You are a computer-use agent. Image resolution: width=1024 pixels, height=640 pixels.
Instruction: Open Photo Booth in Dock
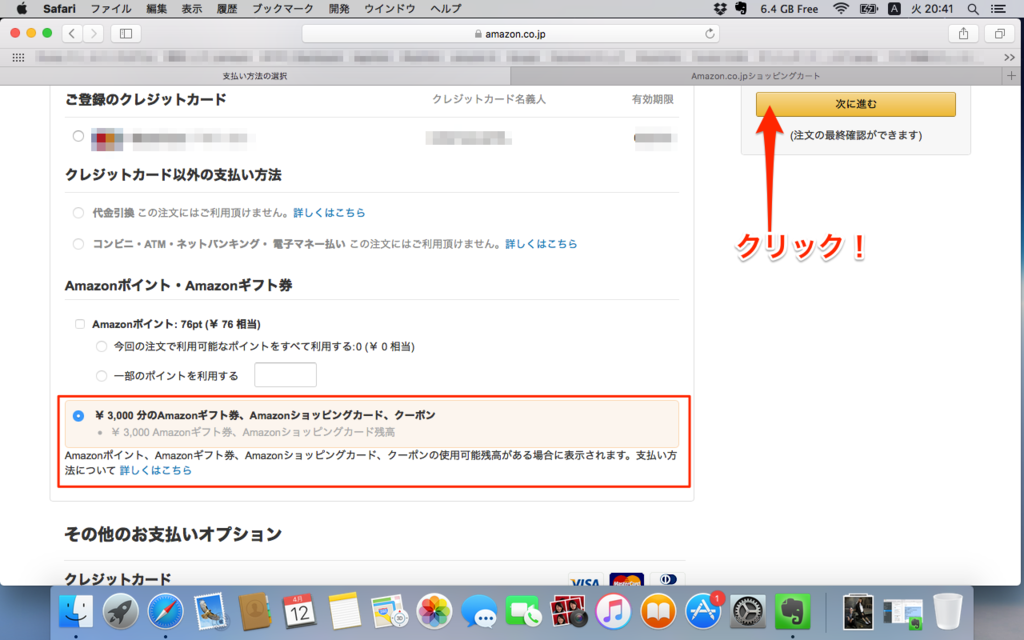pyautogui.click(x=568, y=612)
